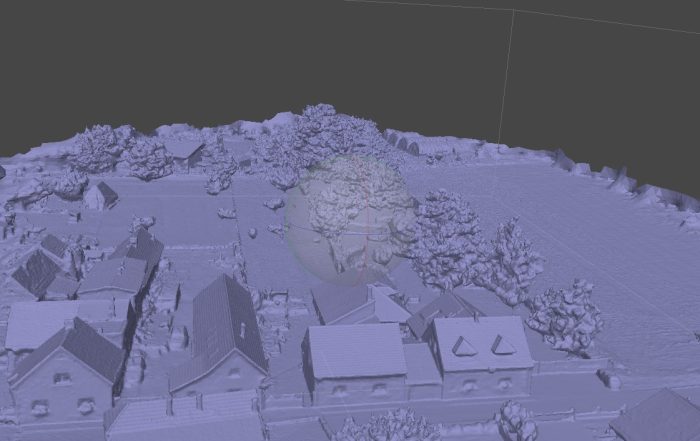Click the small tree at the bottom right

coord(516,421)
